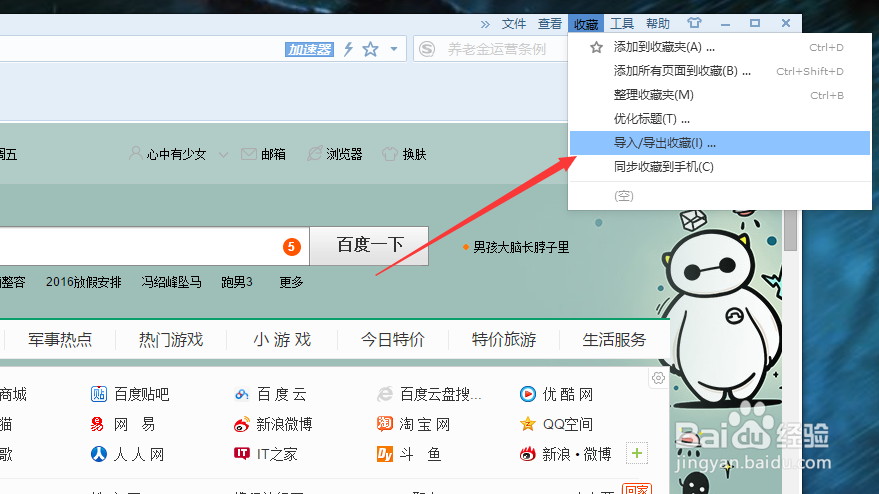Switch to the 生活服务 tab

[614, 340]
